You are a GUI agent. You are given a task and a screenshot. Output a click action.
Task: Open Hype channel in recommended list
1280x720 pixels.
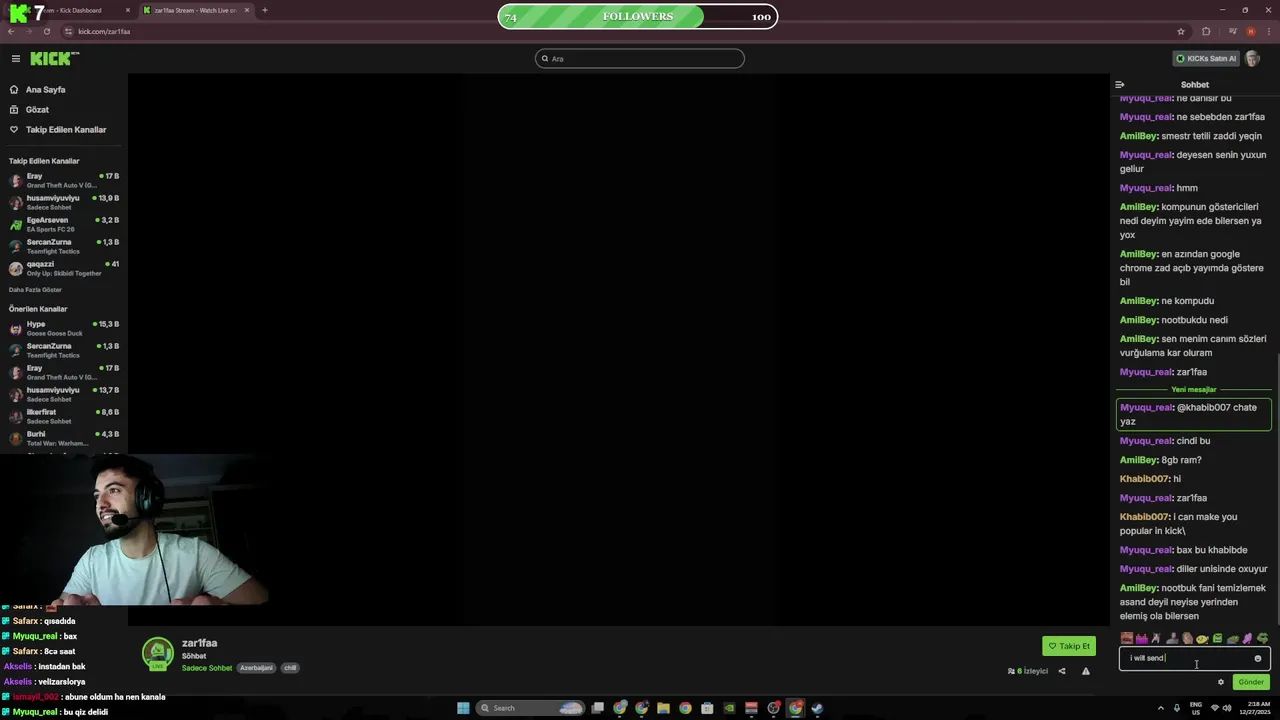pyautogui.click(x=64, y=328)
